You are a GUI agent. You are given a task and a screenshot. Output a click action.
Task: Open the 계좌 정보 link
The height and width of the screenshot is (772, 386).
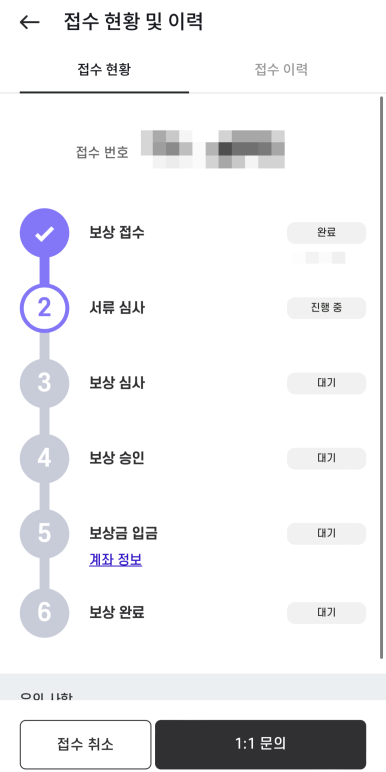point(116,560)
